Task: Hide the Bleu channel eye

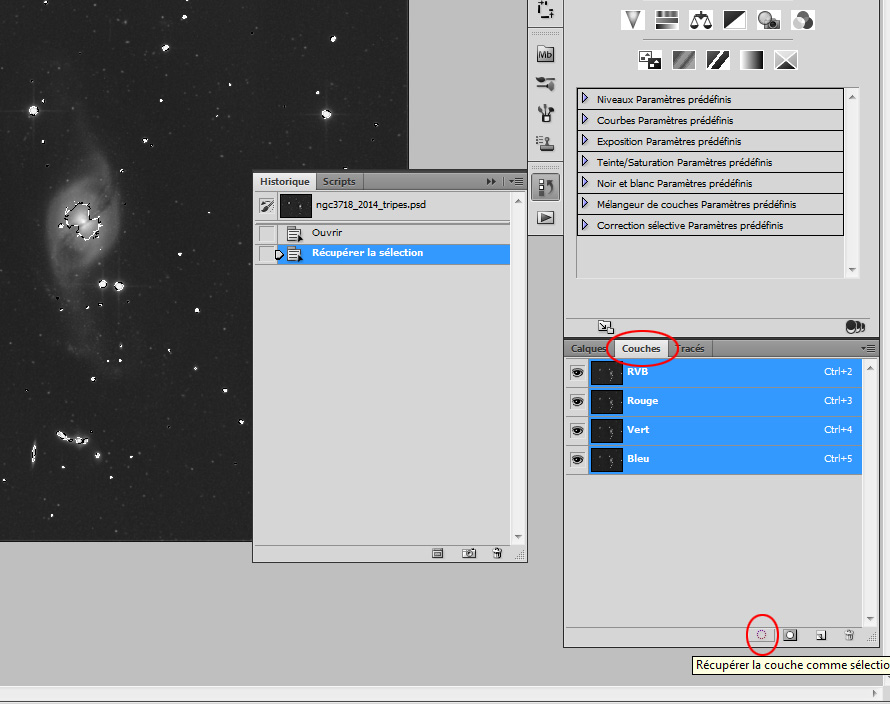Action: [577, 459]
